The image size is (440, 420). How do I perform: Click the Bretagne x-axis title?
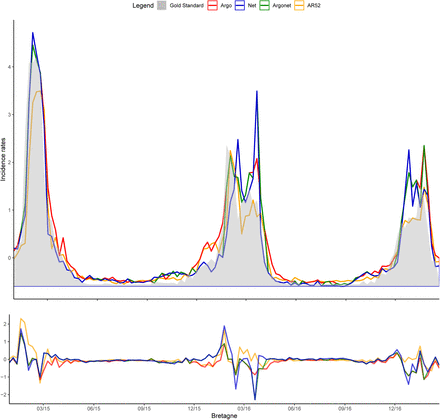click(224, 416)
